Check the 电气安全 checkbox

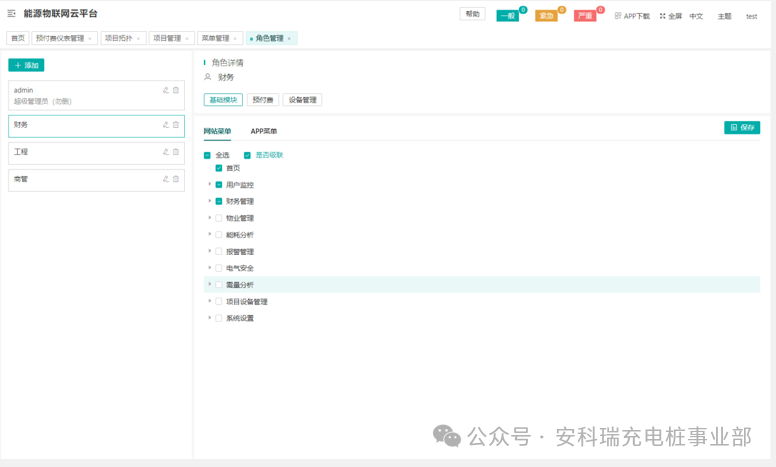(x=219, y=268)
